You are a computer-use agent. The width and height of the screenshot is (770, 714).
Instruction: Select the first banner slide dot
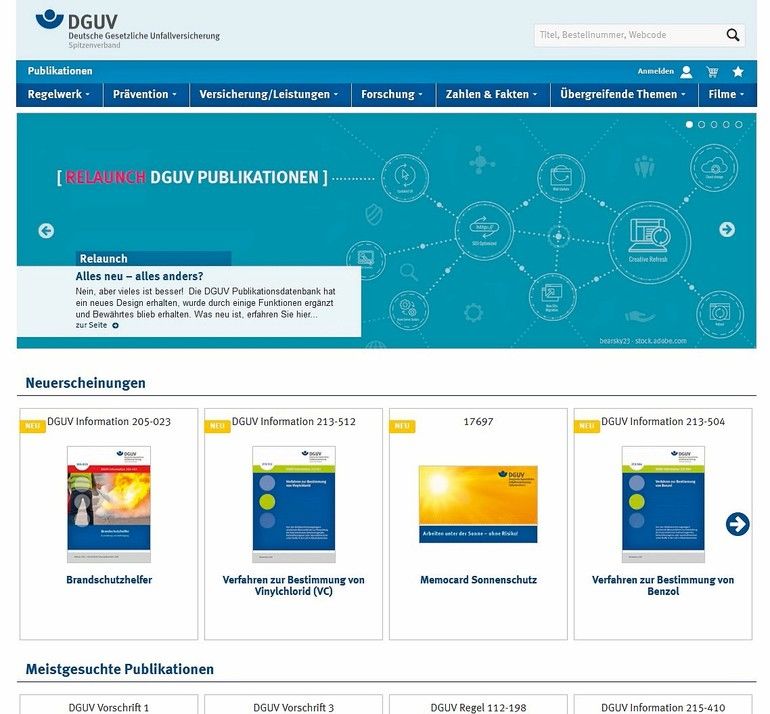pyautogui.click(x=689, y=125)
